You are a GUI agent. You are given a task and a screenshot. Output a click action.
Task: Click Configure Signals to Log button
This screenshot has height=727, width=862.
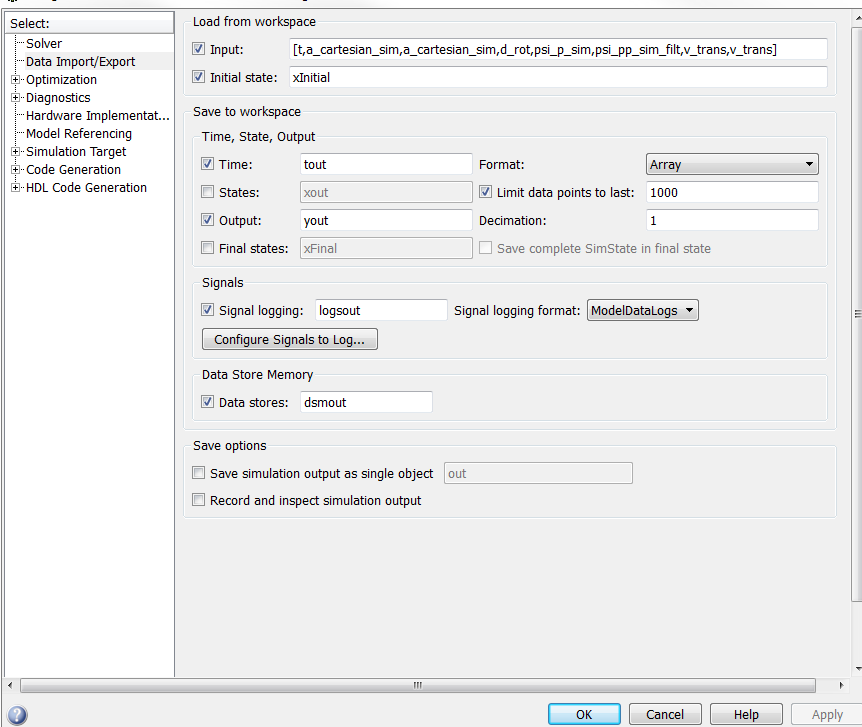click(290, 340)
